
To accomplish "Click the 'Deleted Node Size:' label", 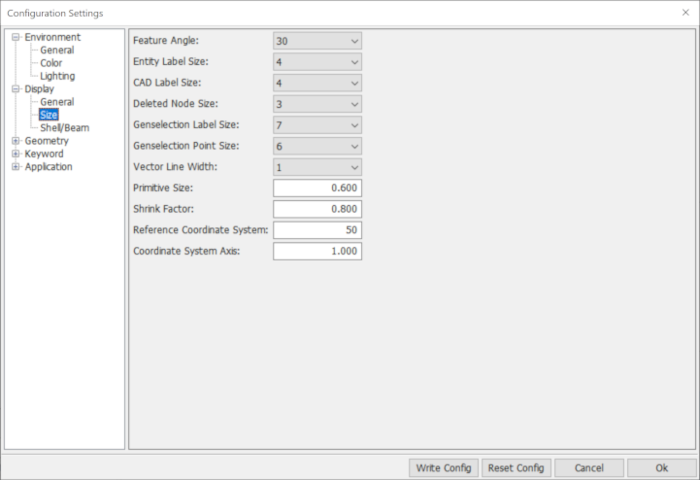I will tap(175, 104).
